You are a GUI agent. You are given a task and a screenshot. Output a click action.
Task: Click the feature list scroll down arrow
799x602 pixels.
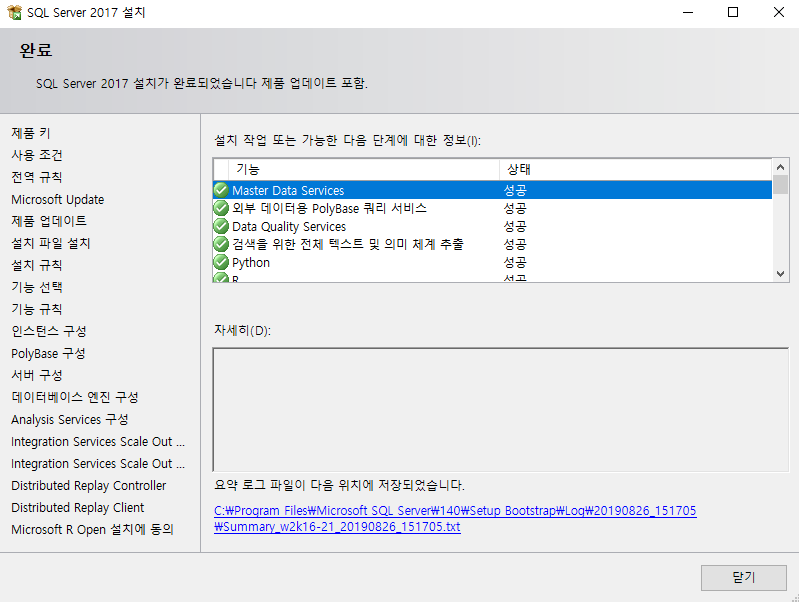[x=780, y=274]
